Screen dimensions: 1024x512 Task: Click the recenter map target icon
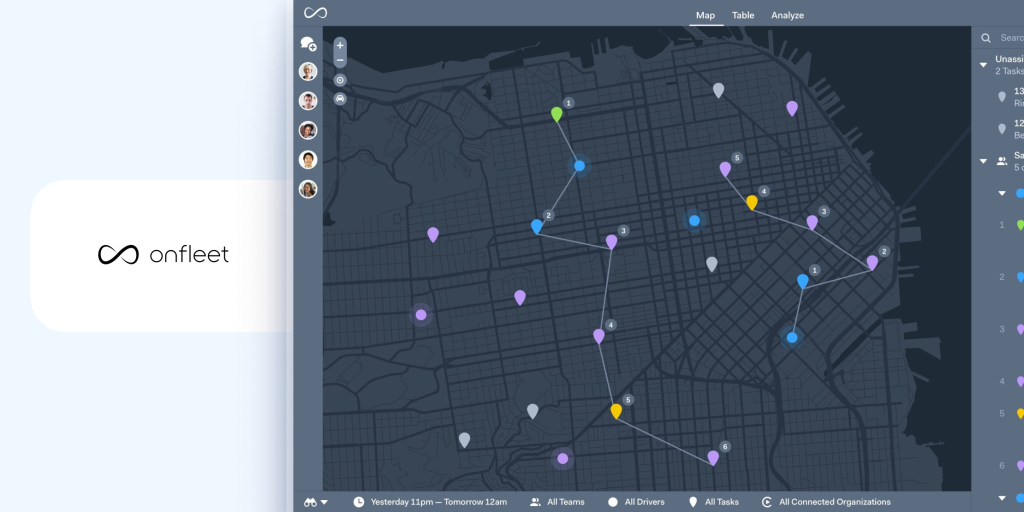[x=340, y=80]
